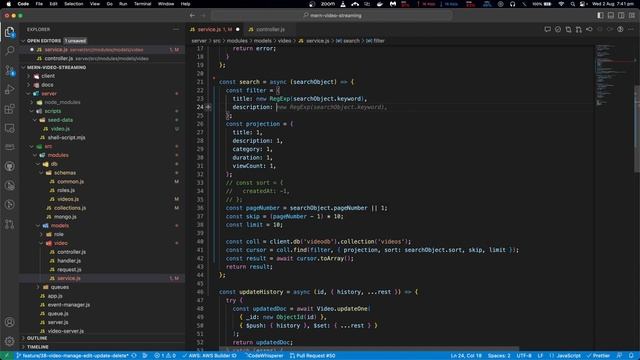Open the Remote Explorer view
The width and height of the screenshot is (640, 360).
pyautogui.click(x=9, y=128)
